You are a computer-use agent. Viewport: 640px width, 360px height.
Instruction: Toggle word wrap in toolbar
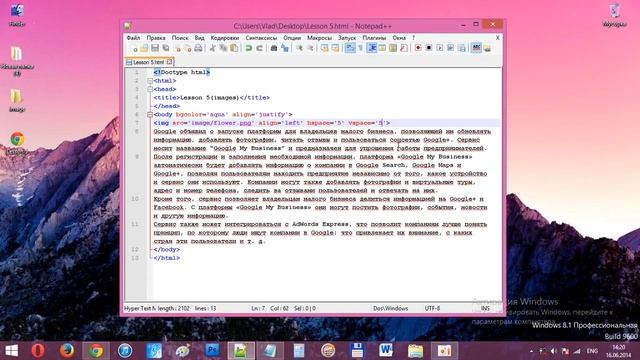tap(350, 48)
